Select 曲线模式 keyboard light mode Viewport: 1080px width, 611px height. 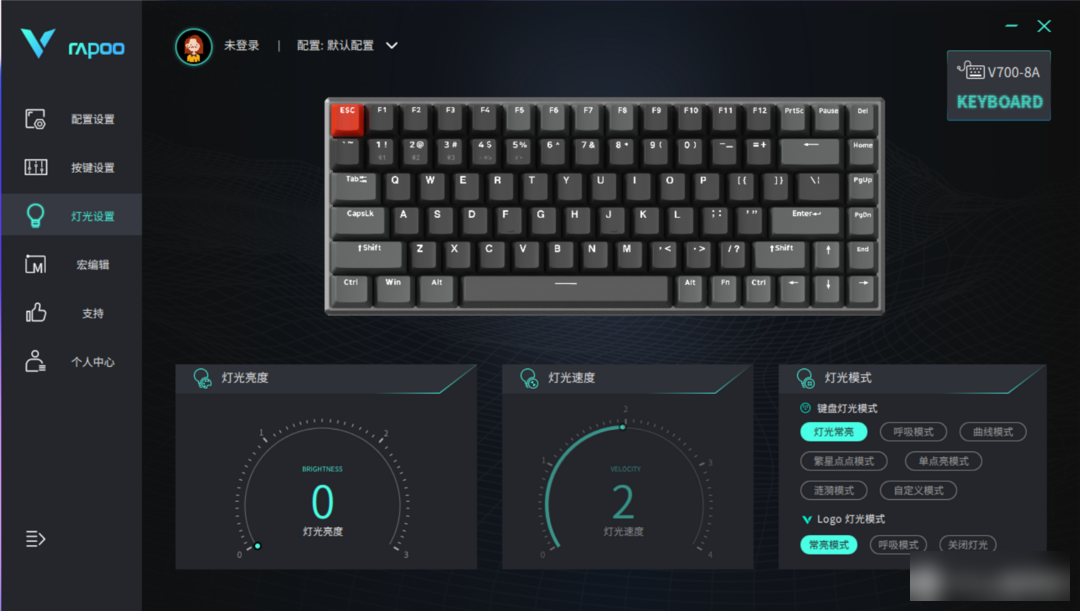click(x=993, y=432)
